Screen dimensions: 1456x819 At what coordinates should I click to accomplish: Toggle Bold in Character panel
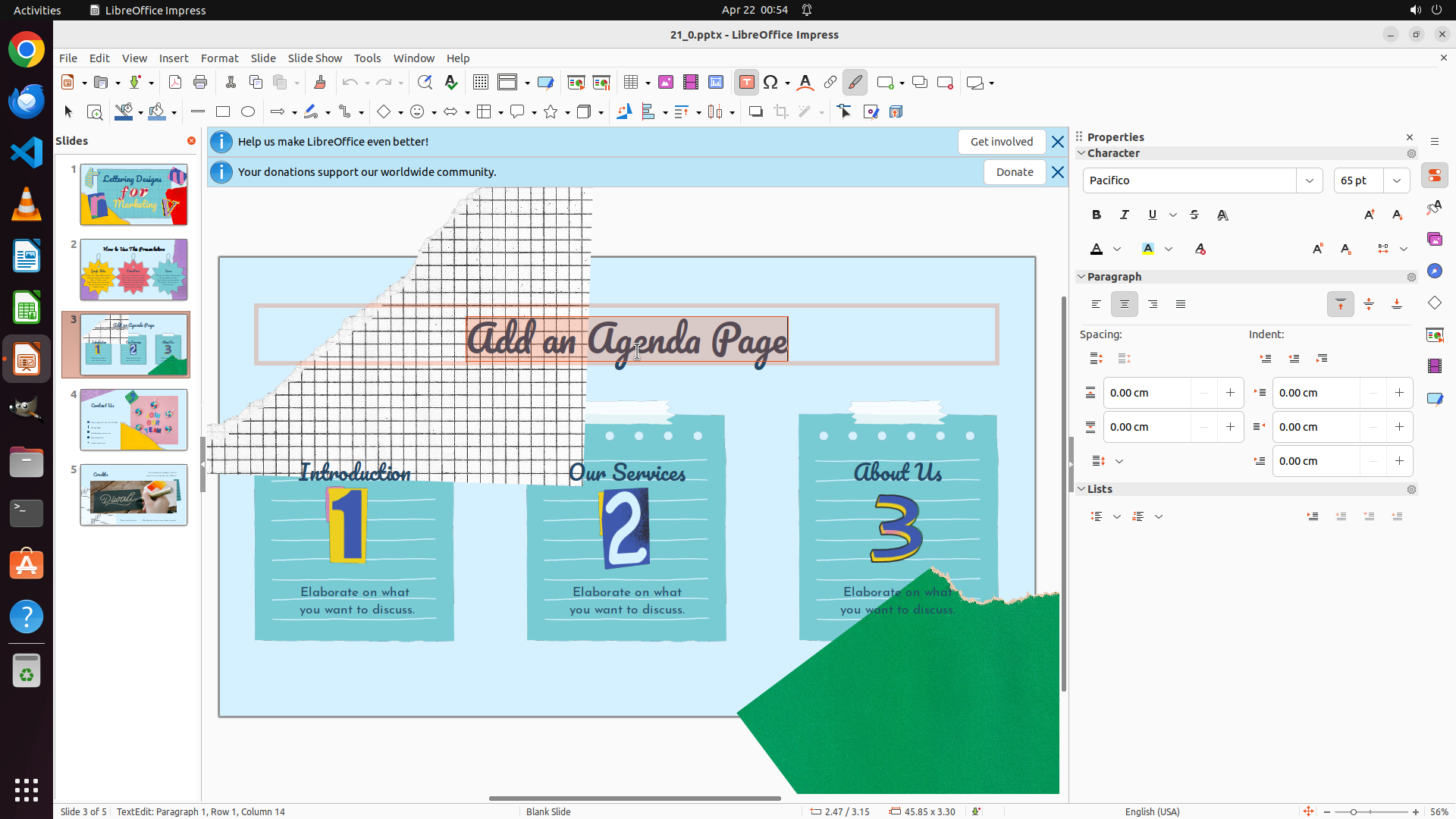click(1097, 215)
